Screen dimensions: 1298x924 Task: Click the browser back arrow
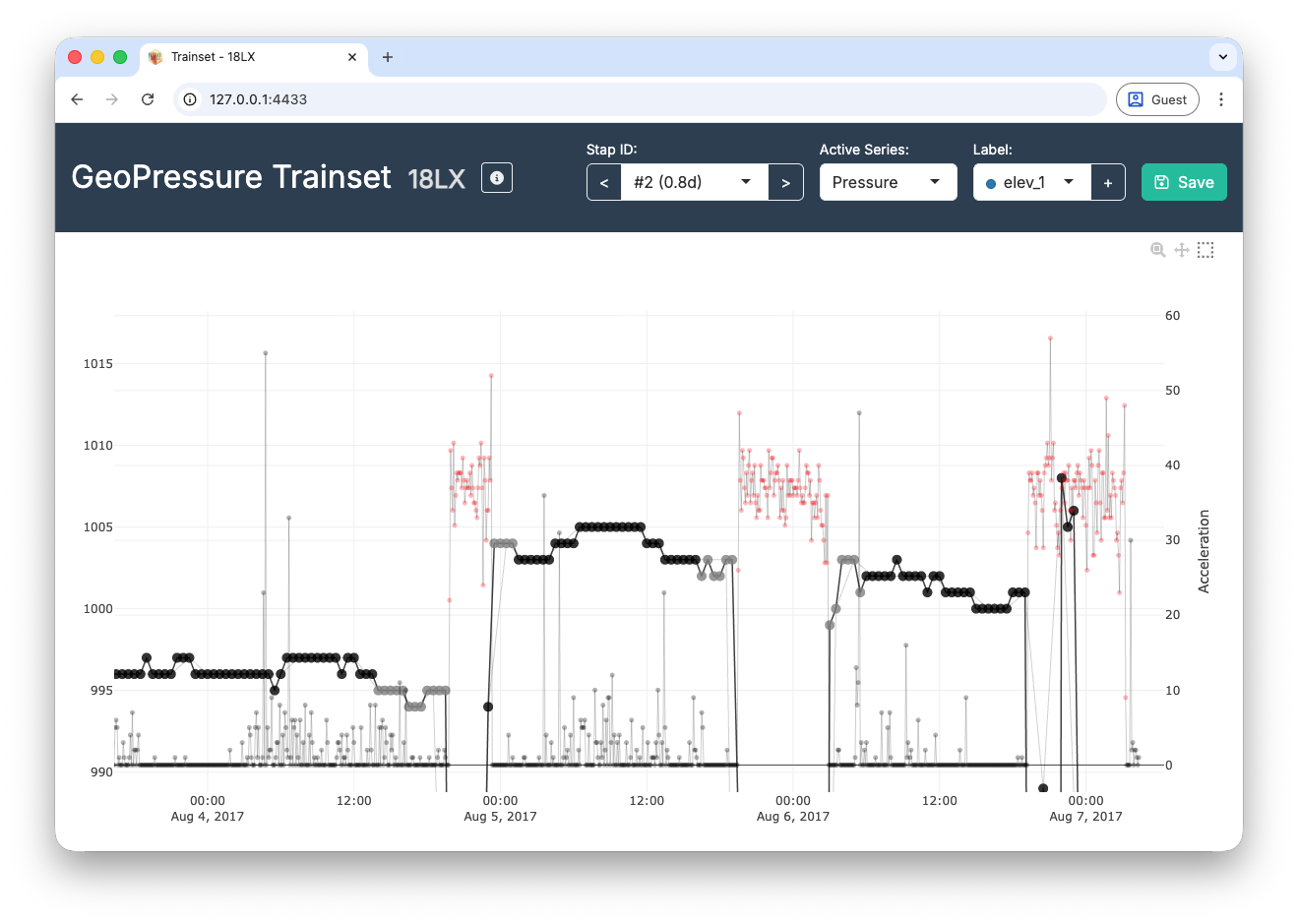77,99
